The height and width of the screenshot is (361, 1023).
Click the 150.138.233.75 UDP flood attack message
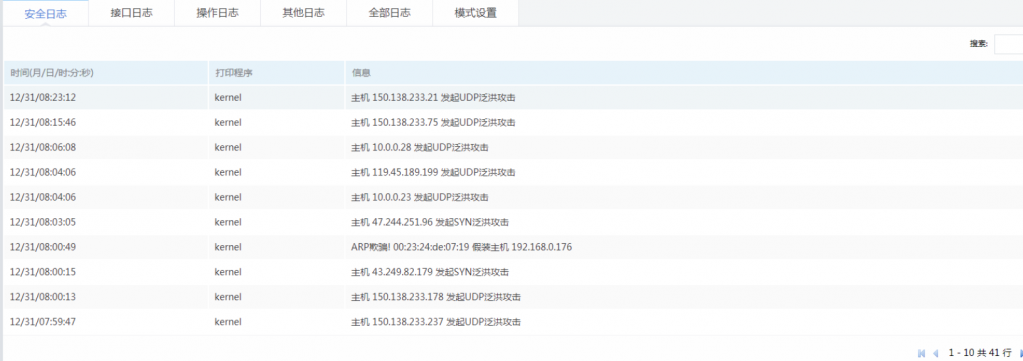coord(433,123)
